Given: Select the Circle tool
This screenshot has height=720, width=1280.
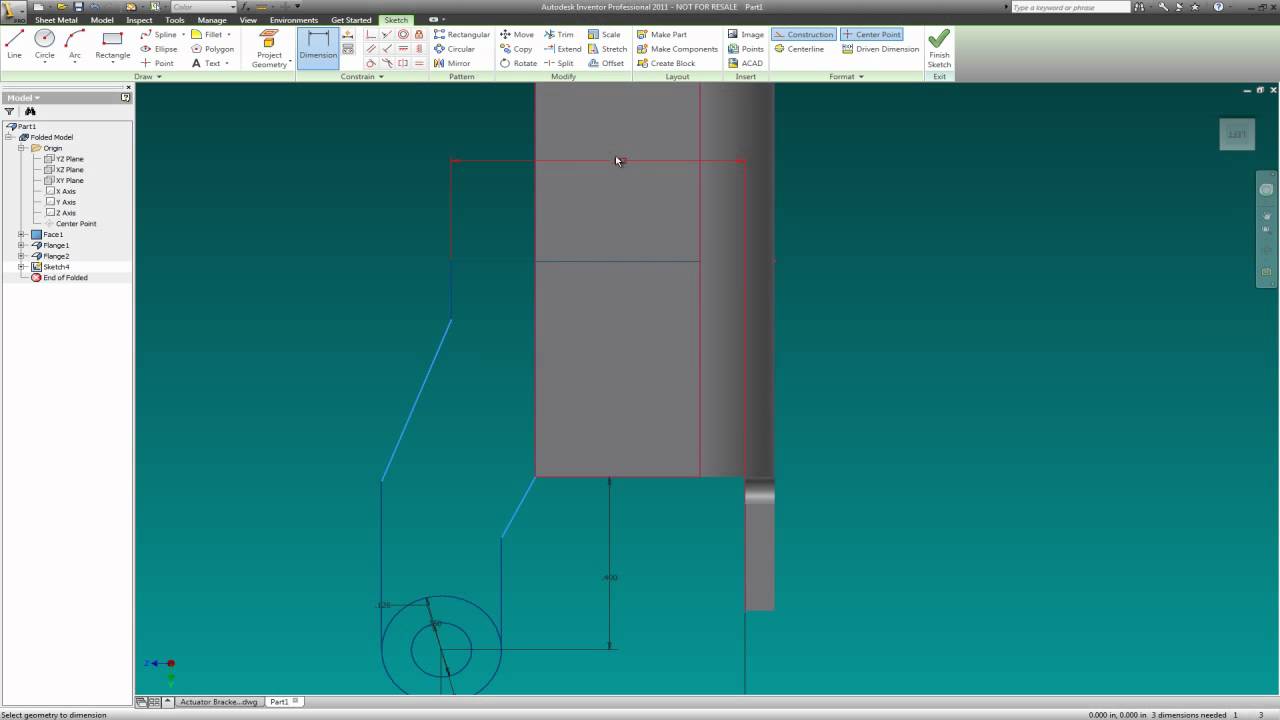Looking at the screenshot, I should coord(44,44).
